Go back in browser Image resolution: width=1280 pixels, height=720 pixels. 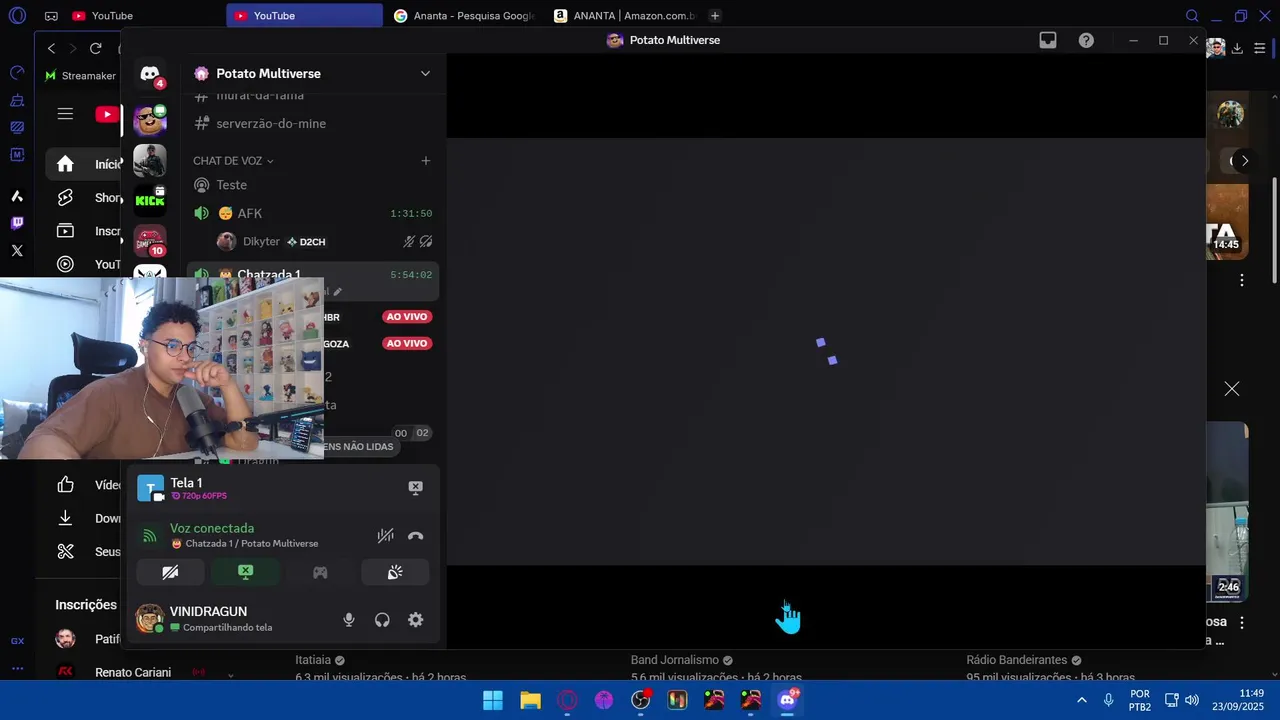tap(52, 48)
